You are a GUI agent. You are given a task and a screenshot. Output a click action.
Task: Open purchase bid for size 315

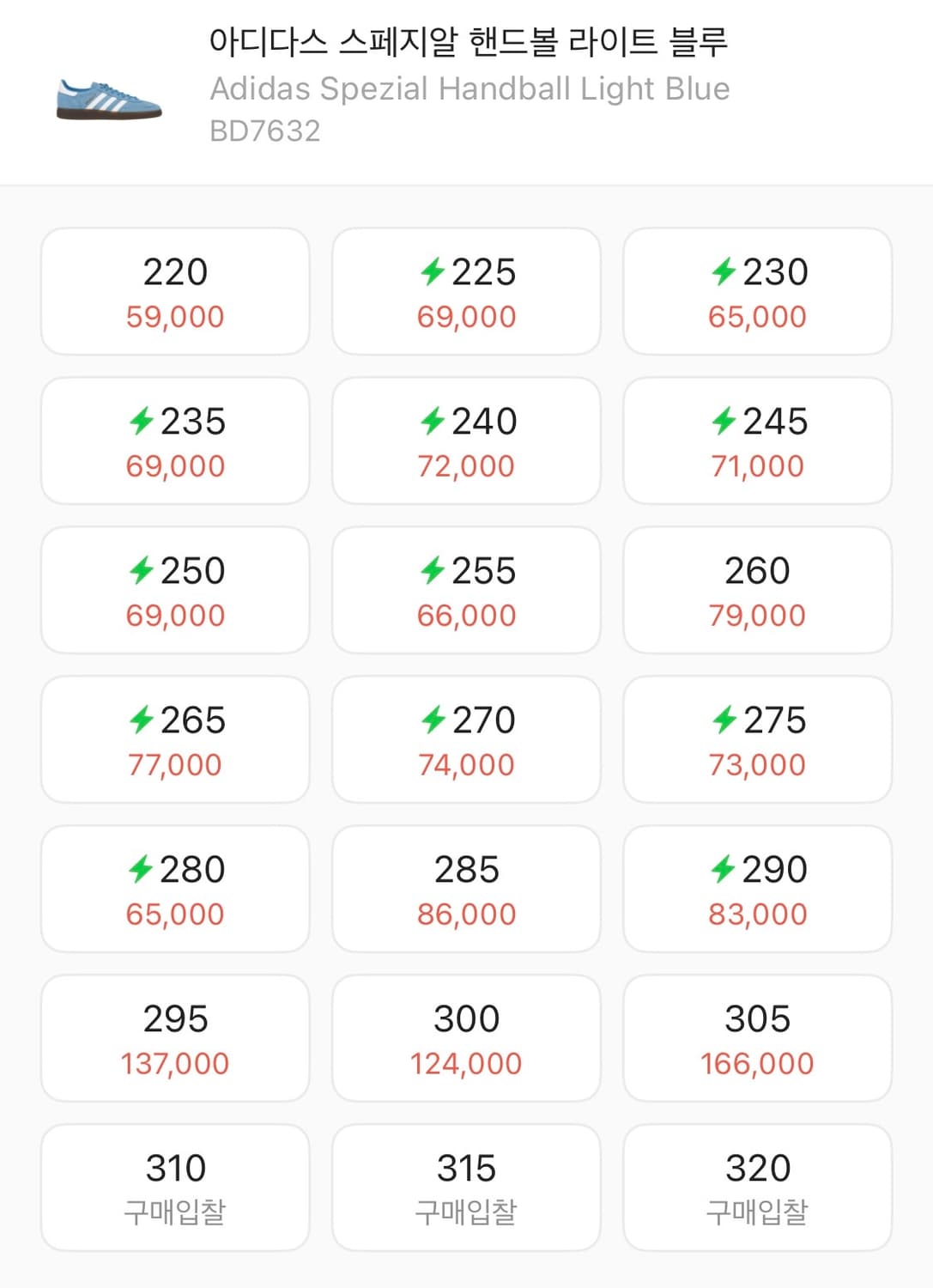click(466, 1188)
